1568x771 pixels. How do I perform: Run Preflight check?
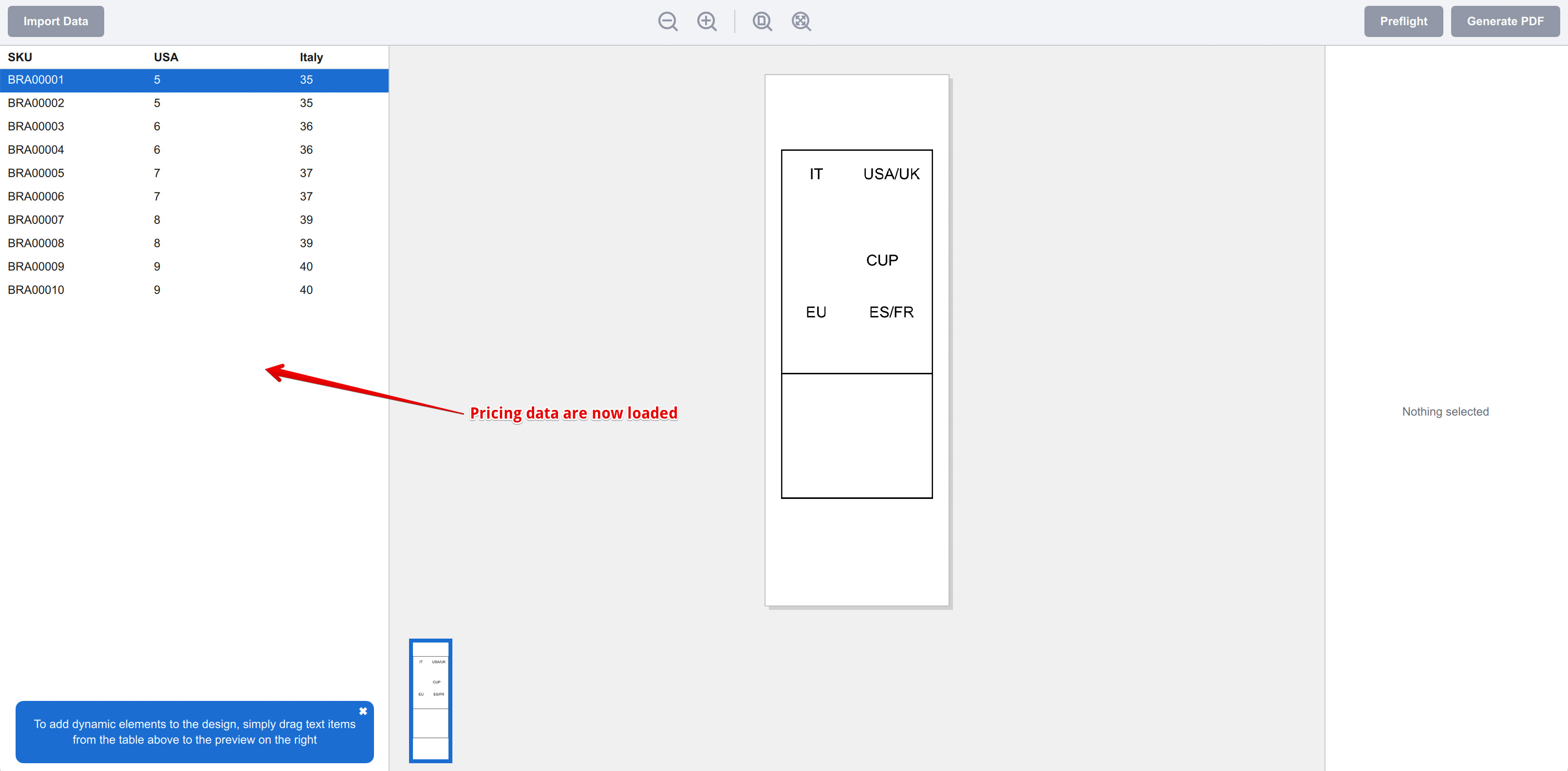click(x=1403, y=21)
